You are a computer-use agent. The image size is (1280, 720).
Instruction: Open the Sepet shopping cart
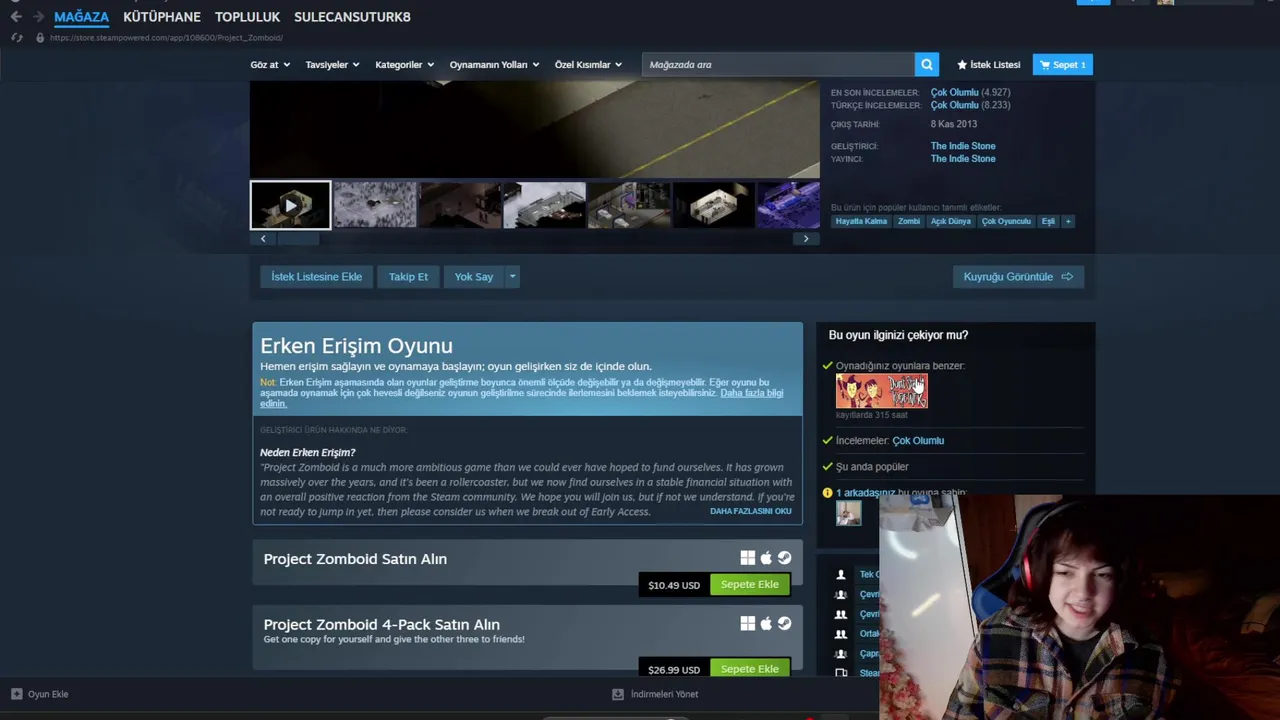[1062, 65]
